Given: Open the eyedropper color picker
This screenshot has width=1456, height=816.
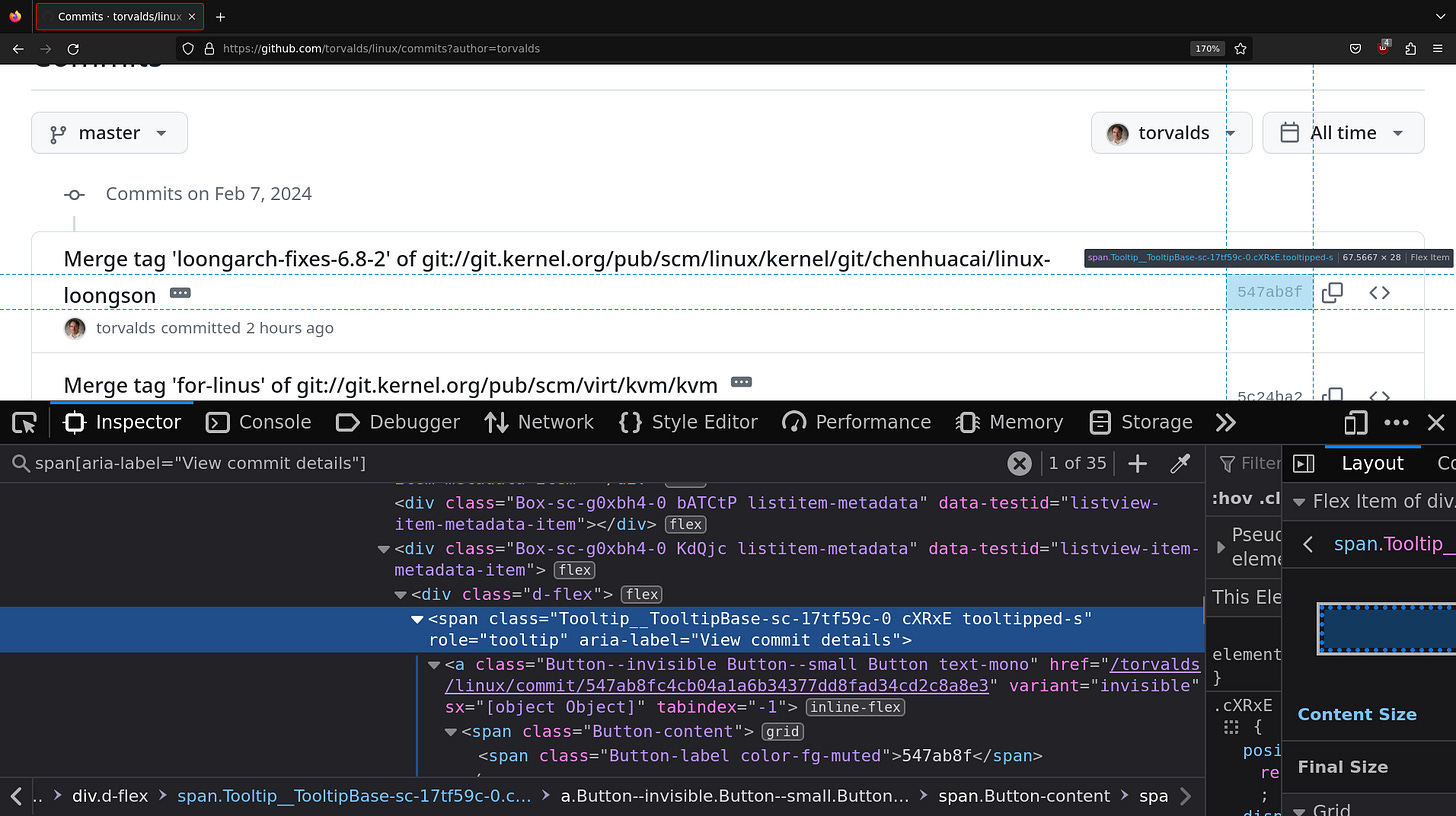Looking at the screenshot, I should 1180,463.
